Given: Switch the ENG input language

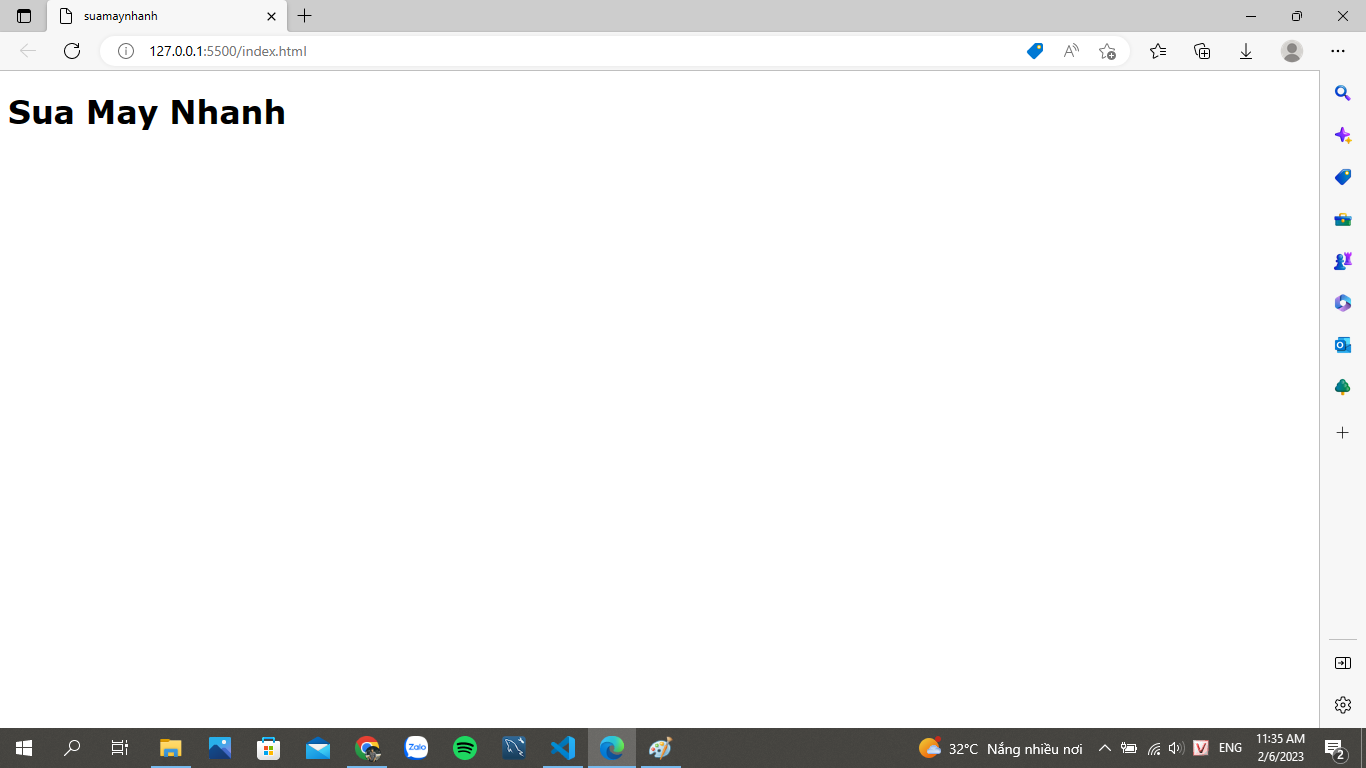Looking at the screenshot, I should point(1230,748).
